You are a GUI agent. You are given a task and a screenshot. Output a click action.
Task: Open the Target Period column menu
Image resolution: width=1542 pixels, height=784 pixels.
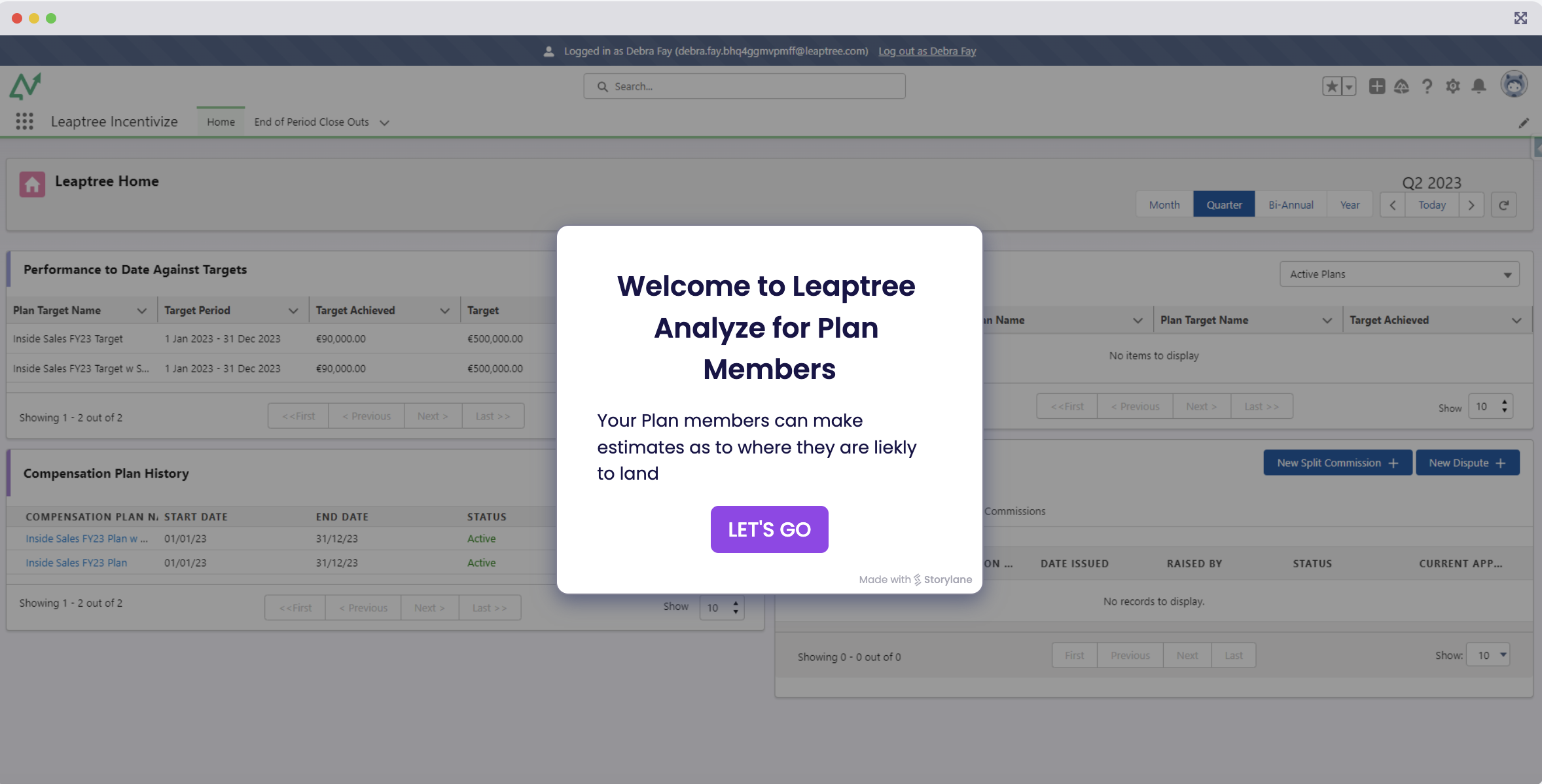(293, 311)
